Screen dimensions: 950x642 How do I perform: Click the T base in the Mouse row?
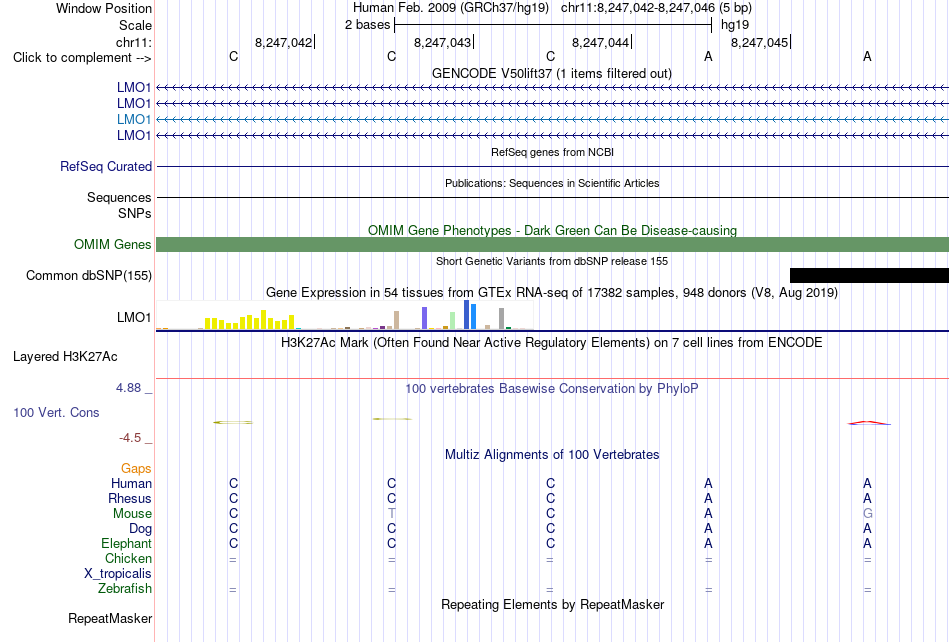tap(391, 514)
